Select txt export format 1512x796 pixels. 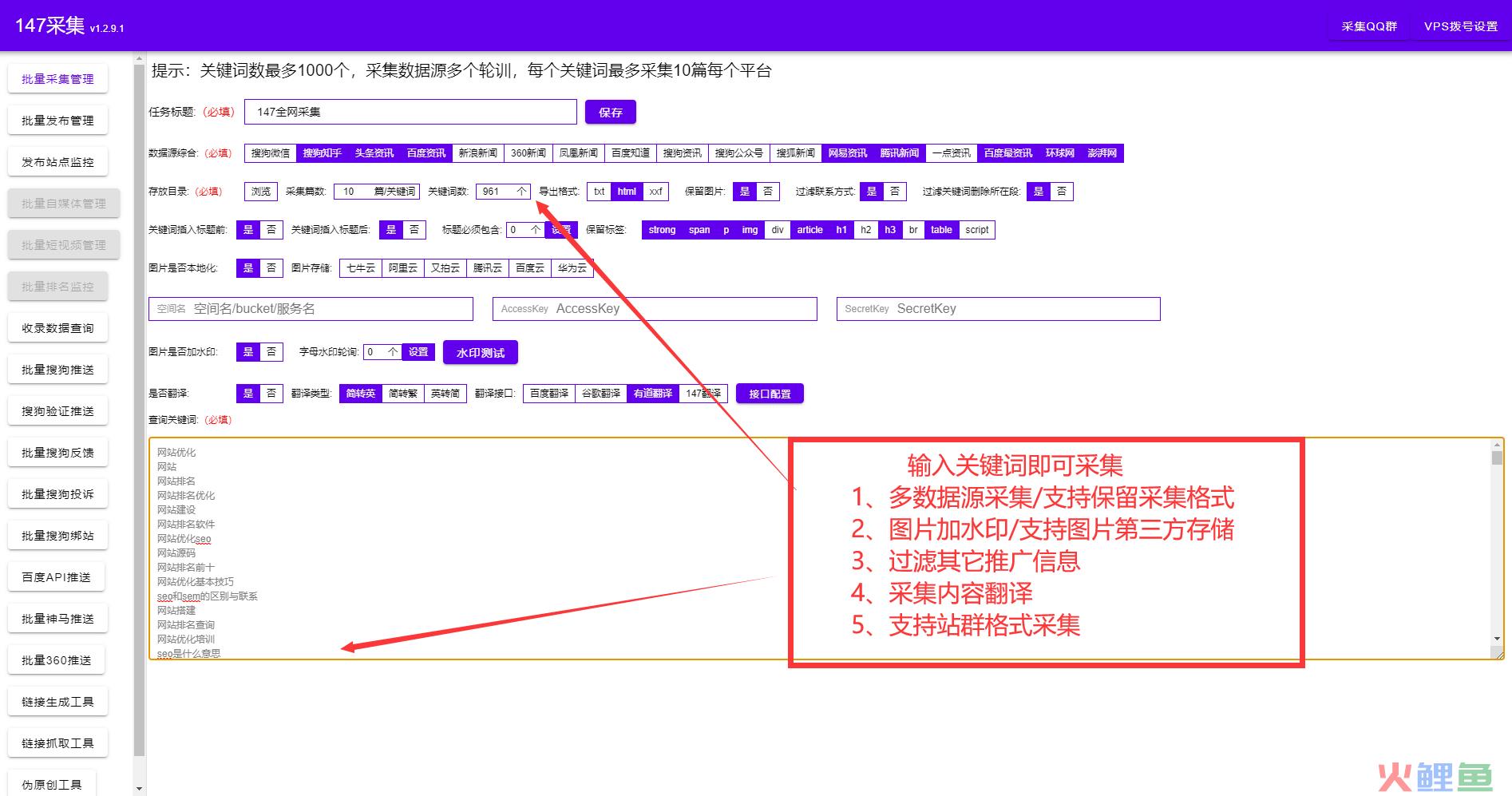pos(600,192)
